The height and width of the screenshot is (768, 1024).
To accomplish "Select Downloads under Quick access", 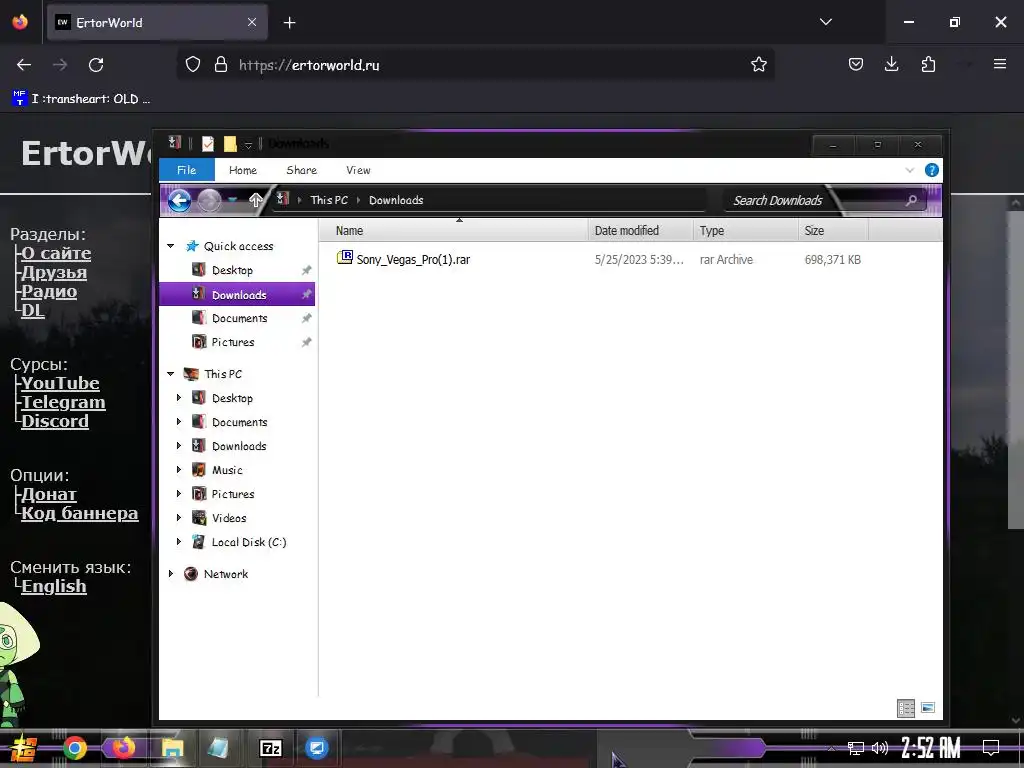I will pos(239,295).
